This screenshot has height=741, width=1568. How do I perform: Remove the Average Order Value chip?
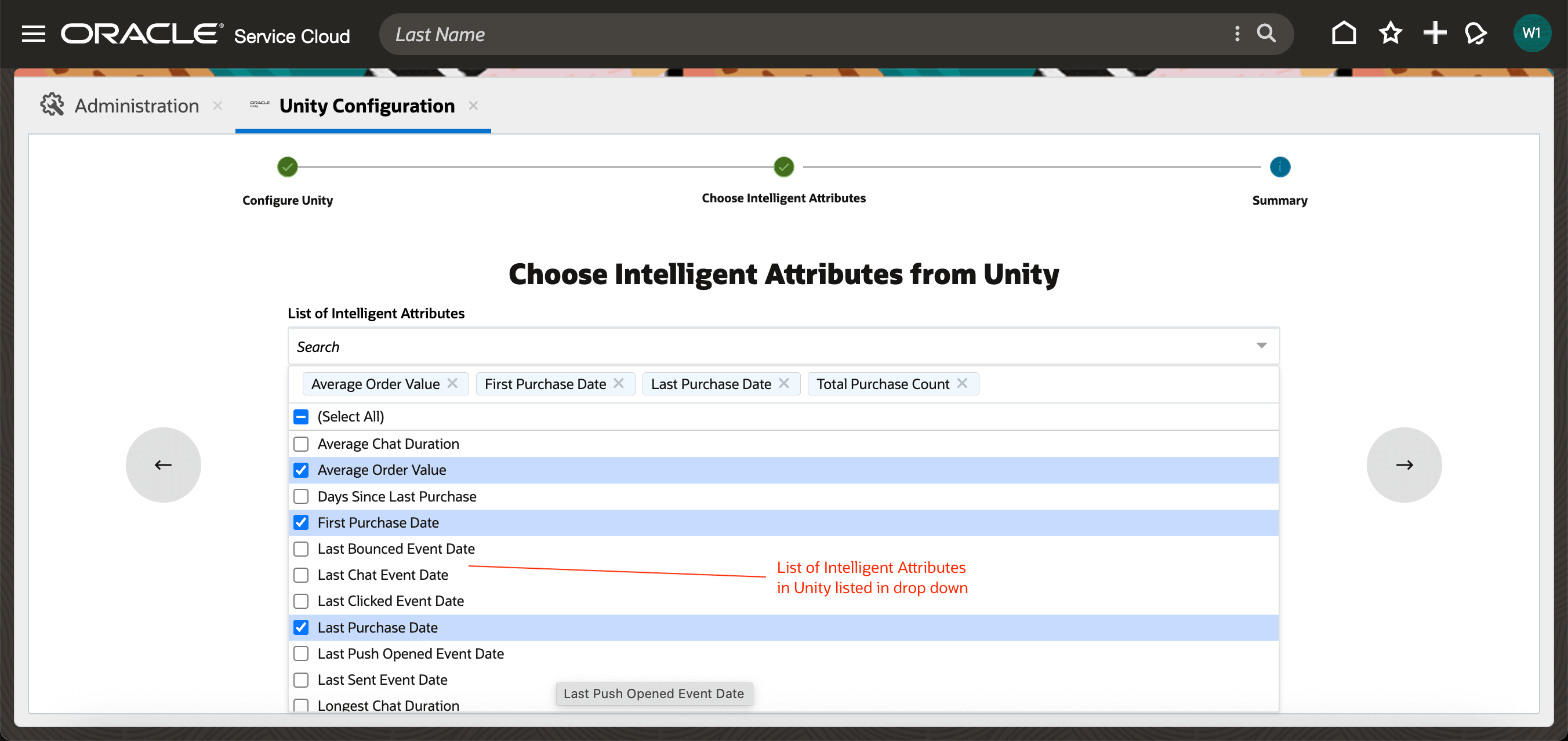pos(452,383)
